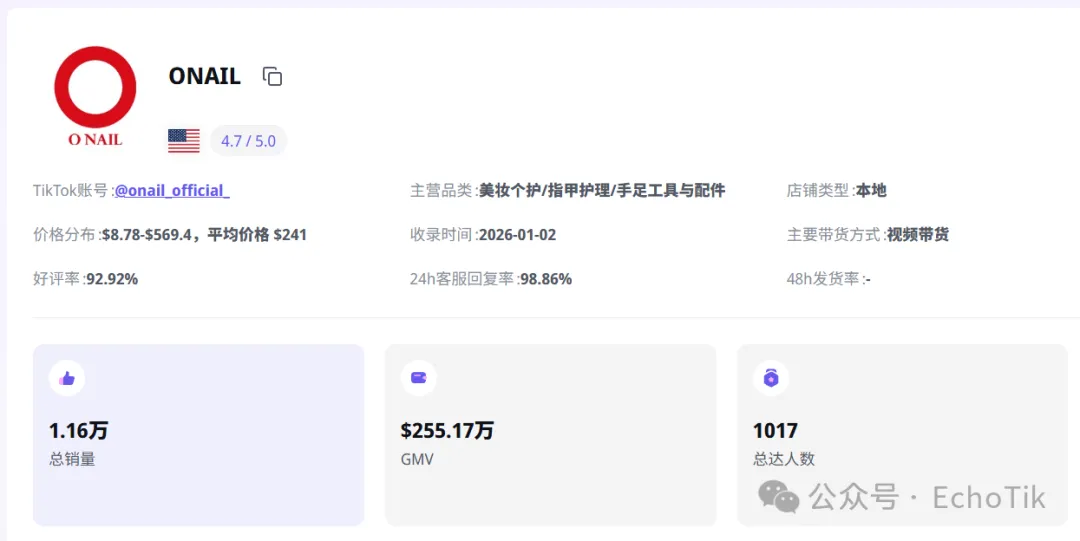Screen dimensions: 1080x541
Task: Click the TikTok账号 label
Action: click(x=70, y=191)
